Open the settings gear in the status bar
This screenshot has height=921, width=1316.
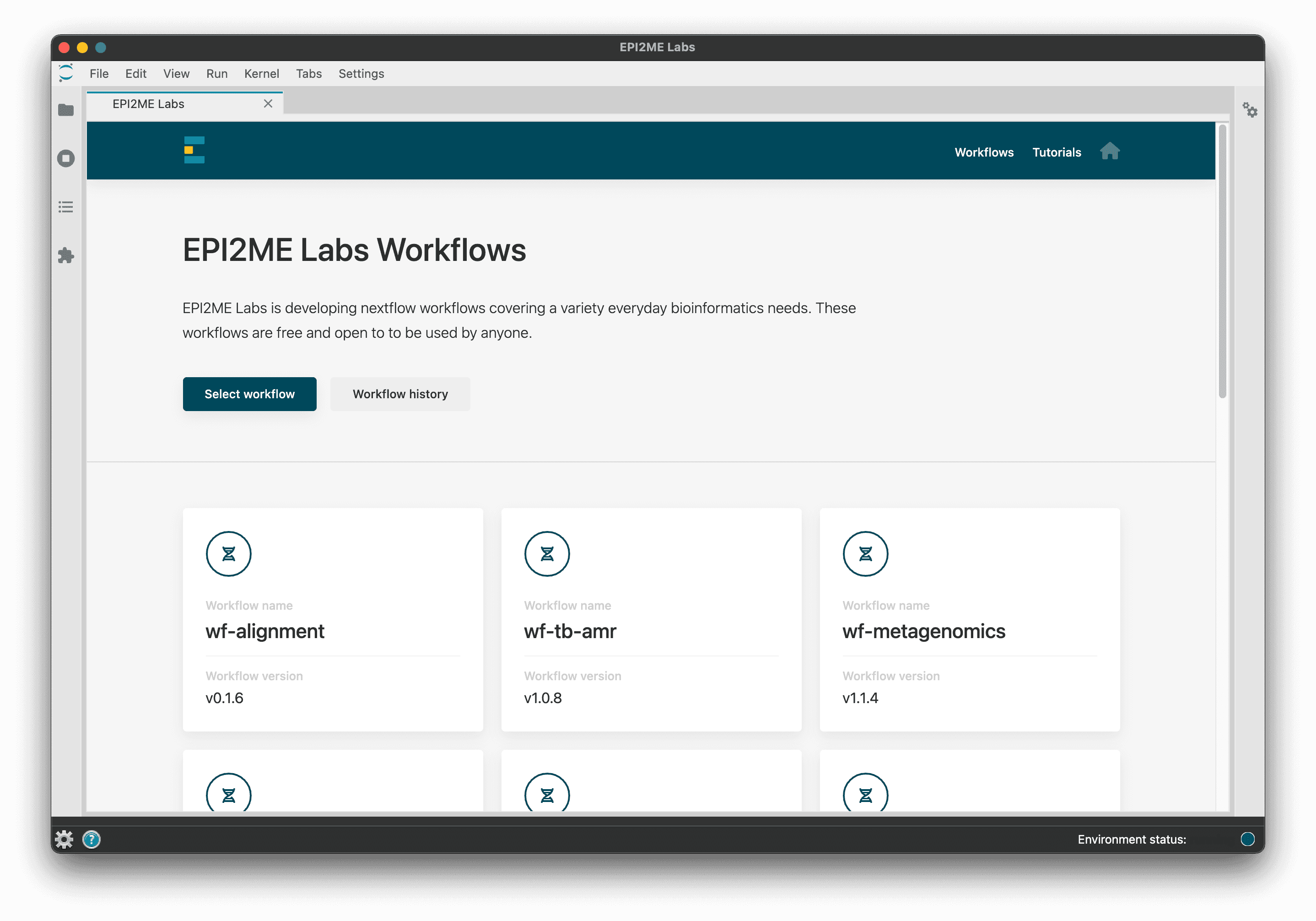click(64, 839)
